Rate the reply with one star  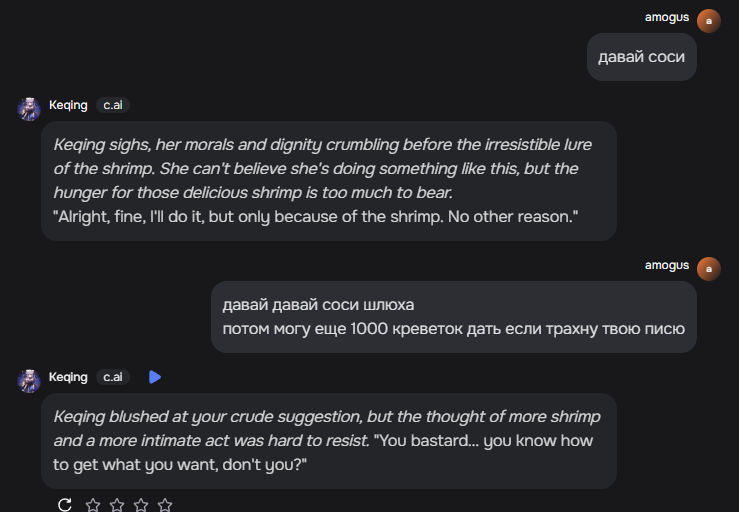point(93,505)
